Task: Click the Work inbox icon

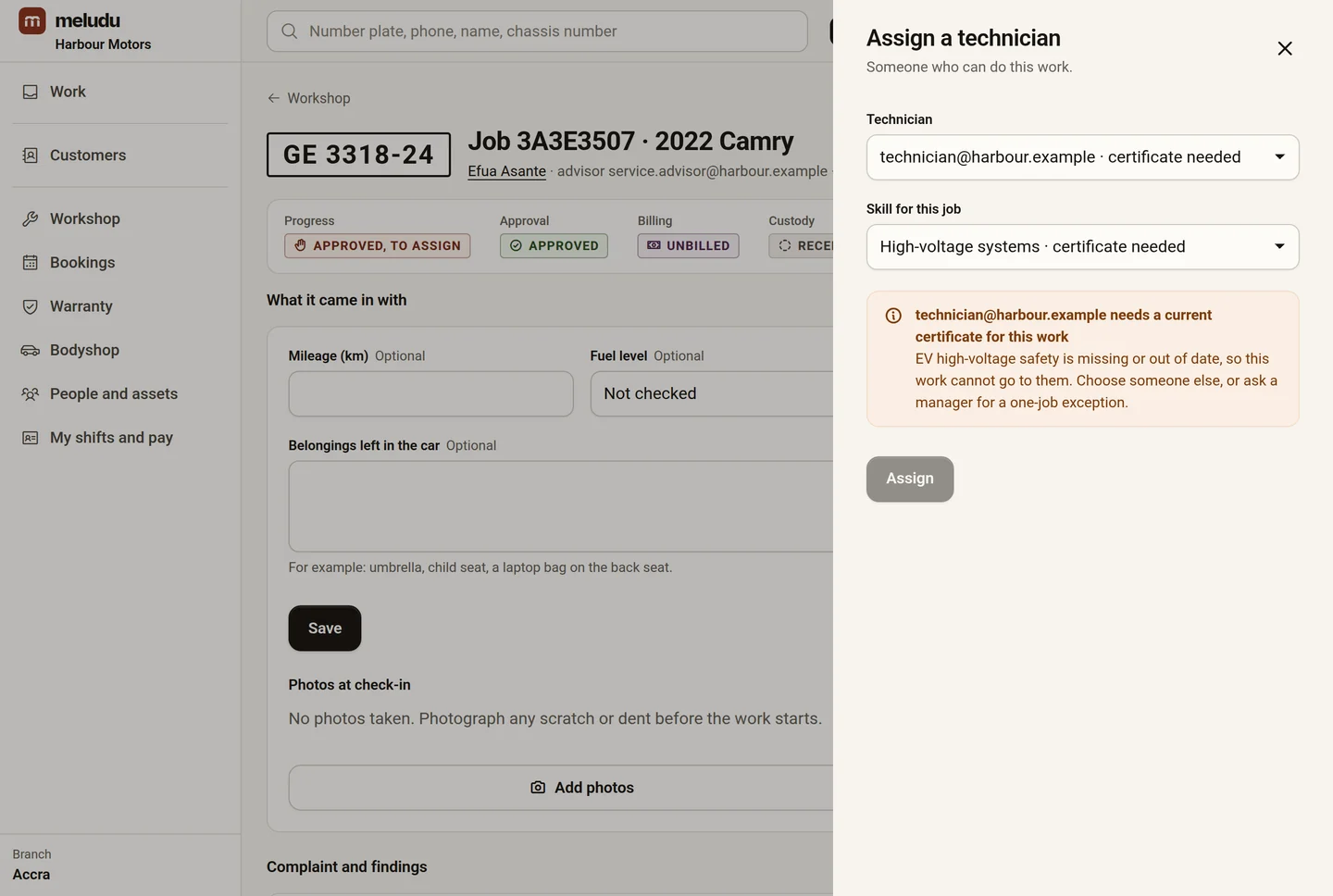Action: coord(31,92)
